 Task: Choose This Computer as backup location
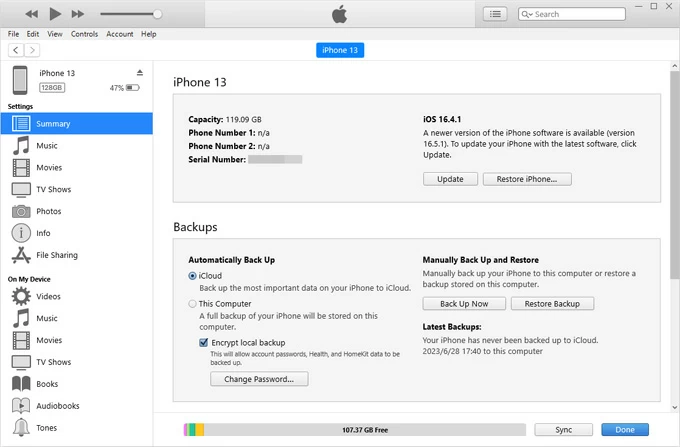tap(193, 303)
